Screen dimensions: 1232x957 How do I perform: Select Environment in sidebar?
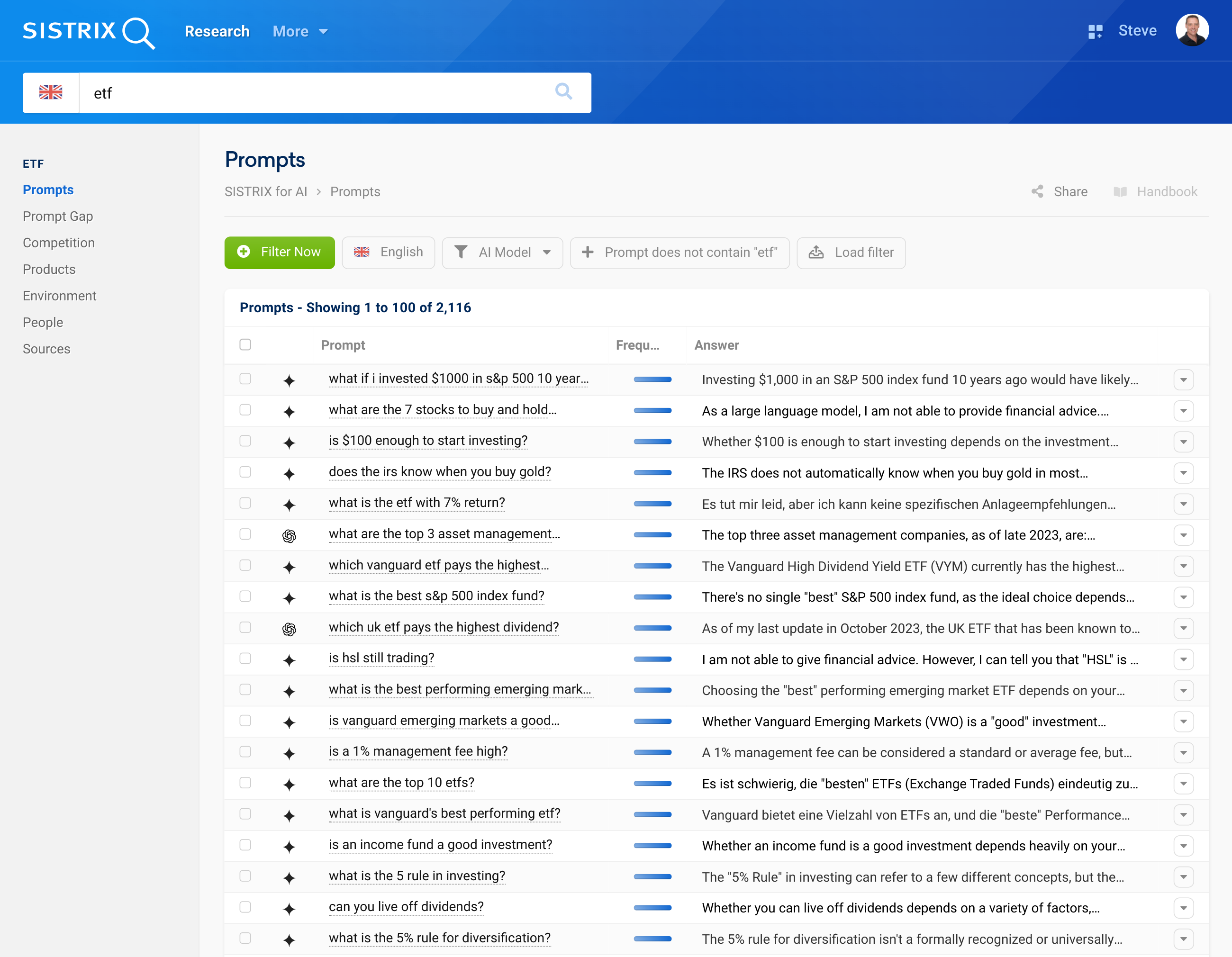click(60, 296)
